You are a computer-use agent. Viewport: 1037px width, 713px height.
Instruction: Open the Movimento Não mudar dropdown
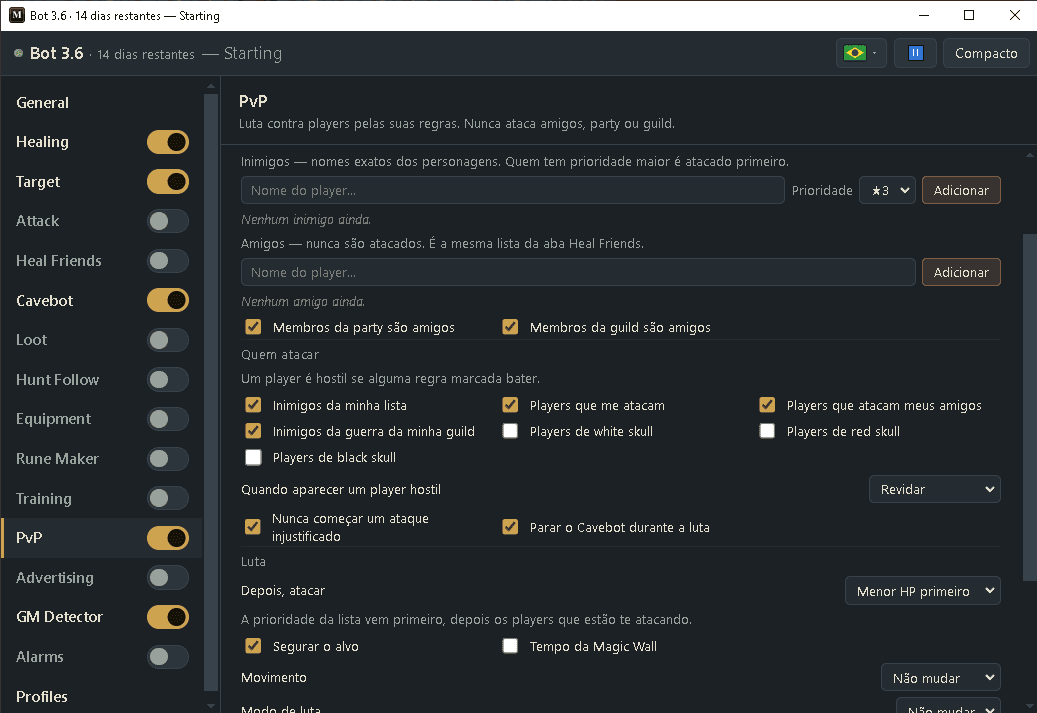tap(940, 678)
